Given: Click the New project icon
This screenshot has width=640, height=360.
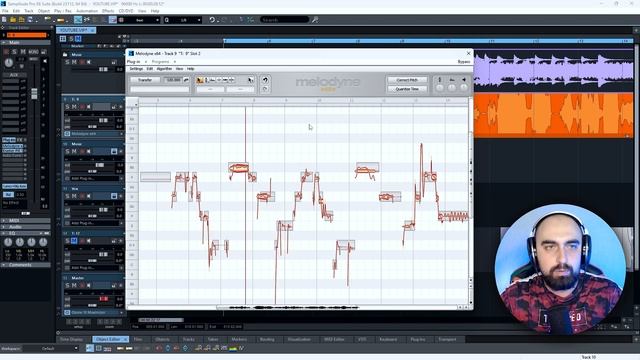Looking at the screenshot, I should [x=4, y=20].
